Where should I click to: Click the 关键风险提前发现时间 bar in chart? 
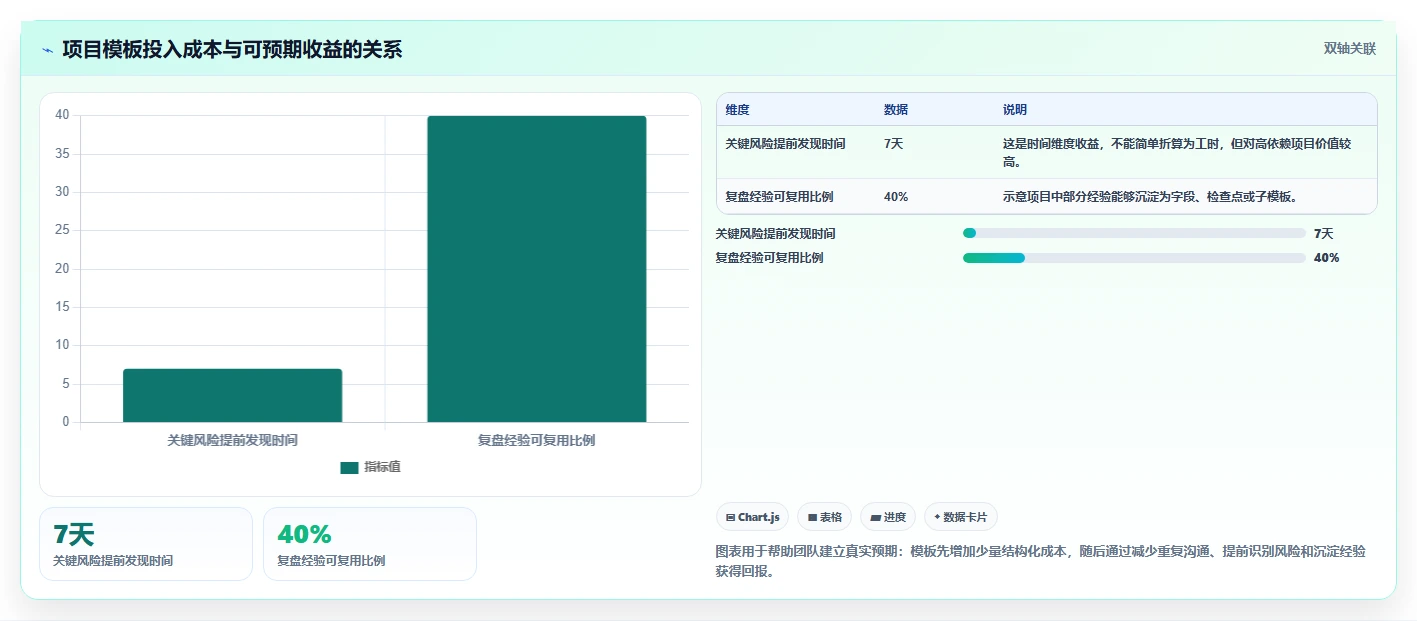pos(232,395)
